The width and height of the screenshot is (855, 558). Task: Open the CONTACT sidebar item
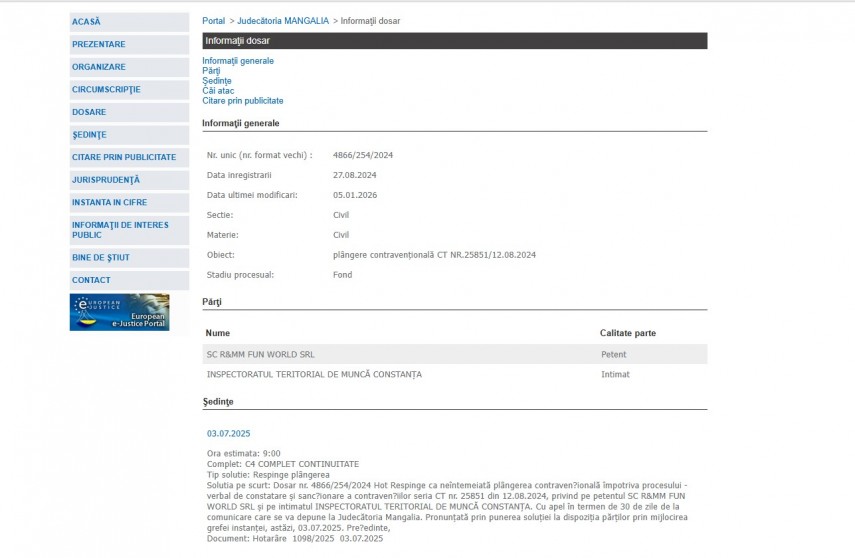[x=92, y=280]
